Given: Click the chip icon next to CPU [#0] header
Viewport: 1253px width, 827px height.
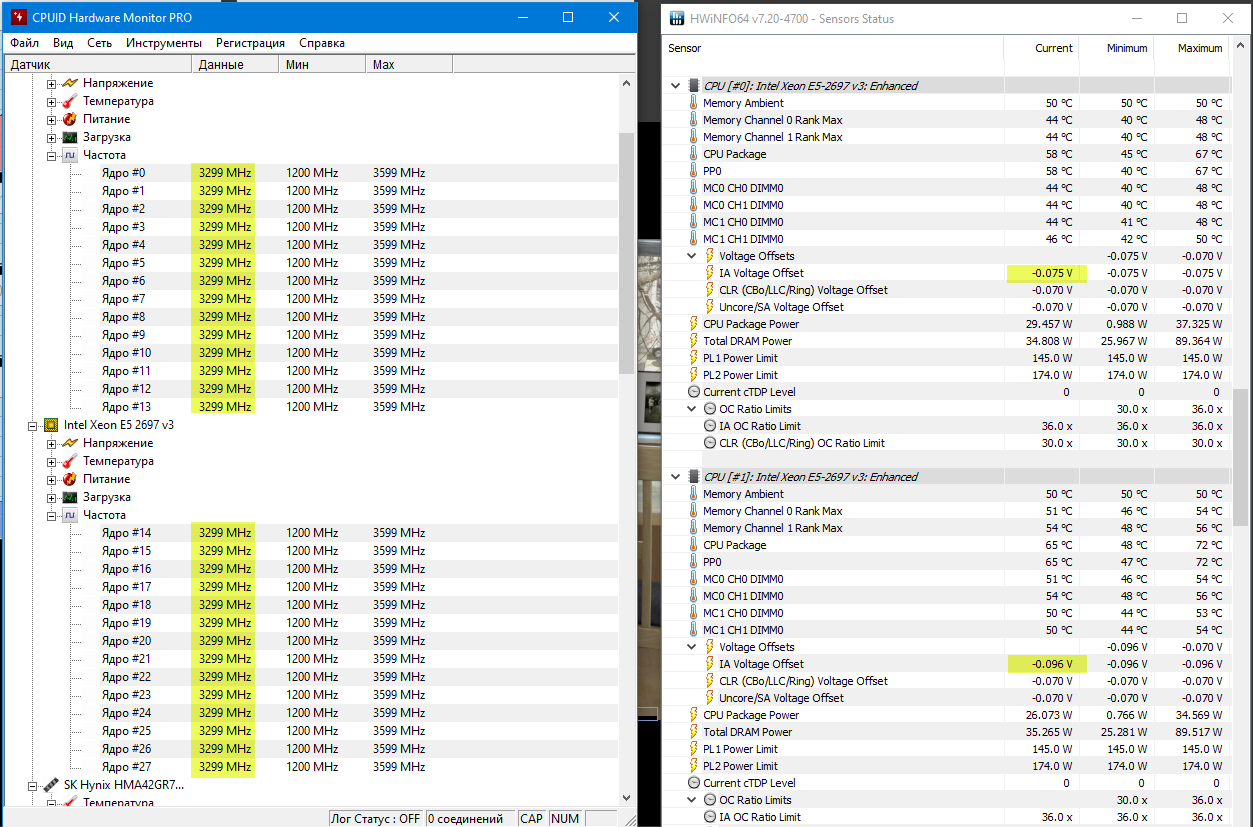Looking at the screenshot, I should tap(694, 86).
